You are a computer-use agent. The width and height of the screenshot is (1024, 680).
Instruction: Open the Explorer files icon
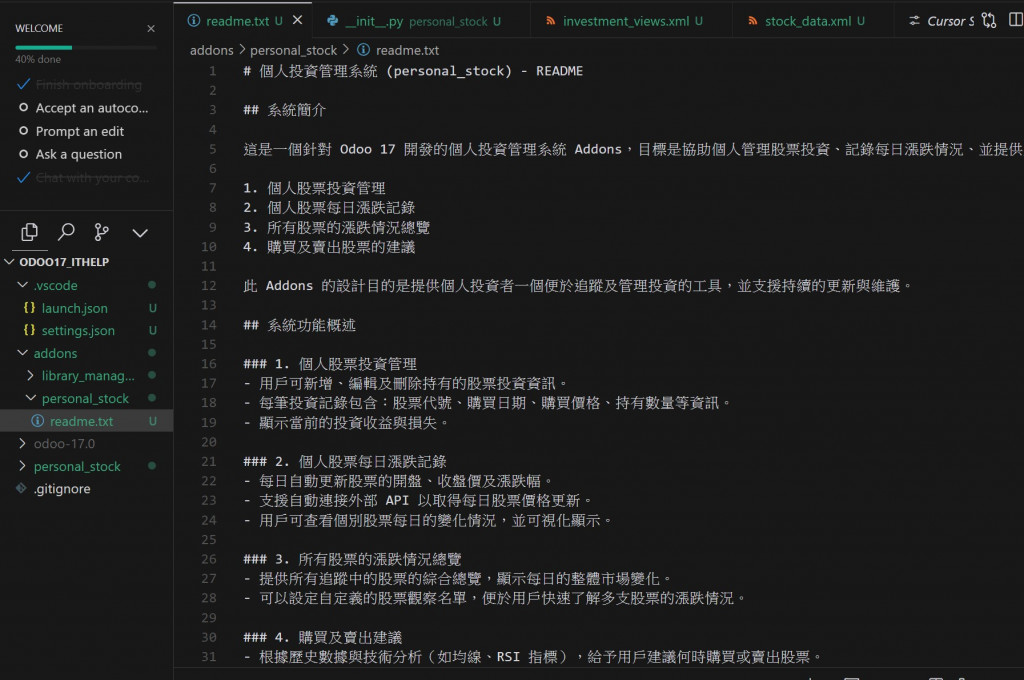tap(29, 232)
